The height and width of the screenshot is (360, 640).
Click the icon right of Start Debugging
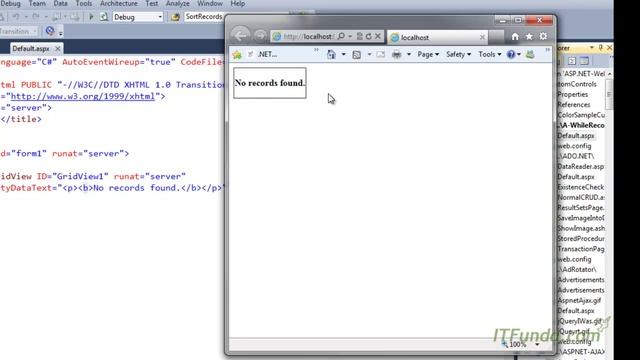pyautogui.click(x=104, y=17)
